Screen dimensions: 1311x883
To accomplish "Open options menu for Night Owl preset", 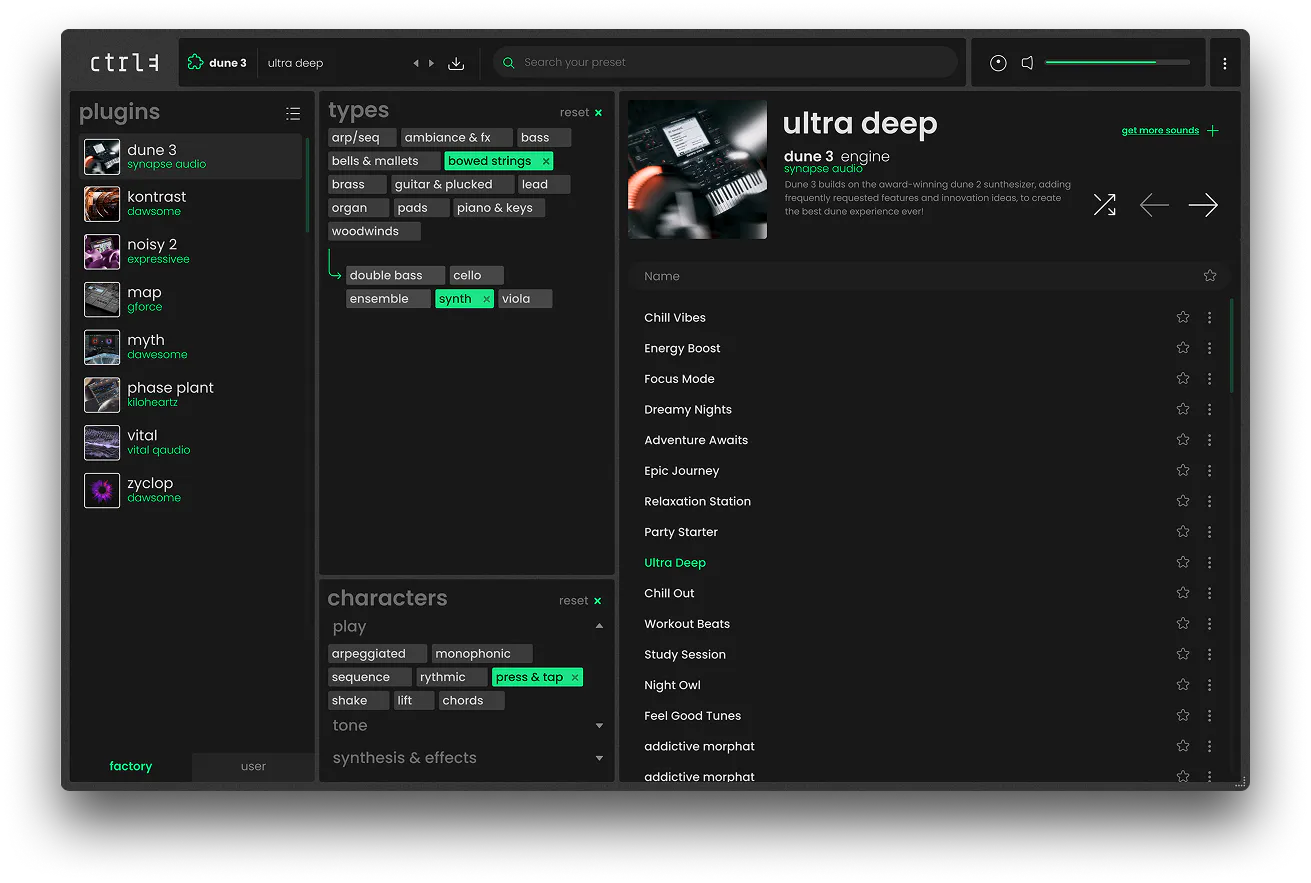I will tap(1209, 685).
